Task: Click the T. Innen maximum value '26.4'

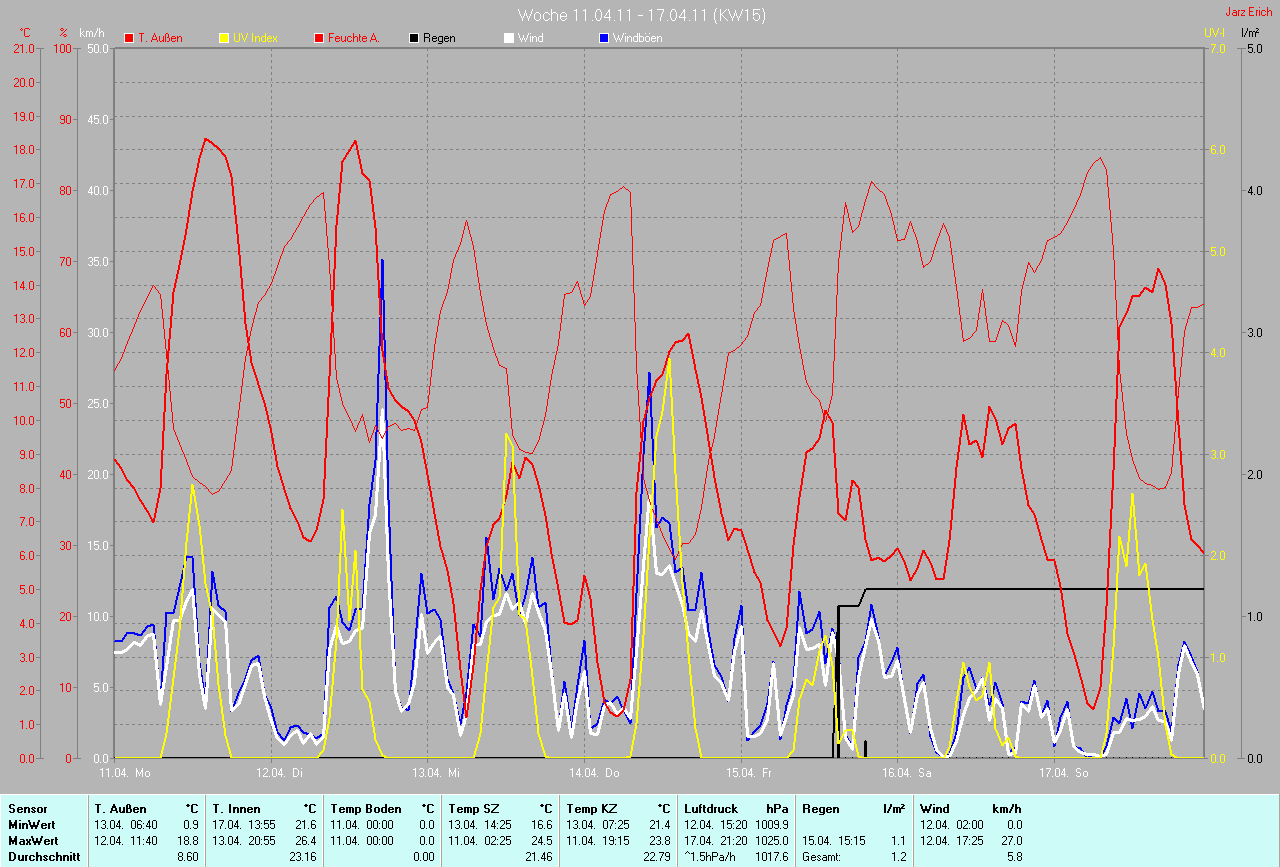Action: pos(306,841)
